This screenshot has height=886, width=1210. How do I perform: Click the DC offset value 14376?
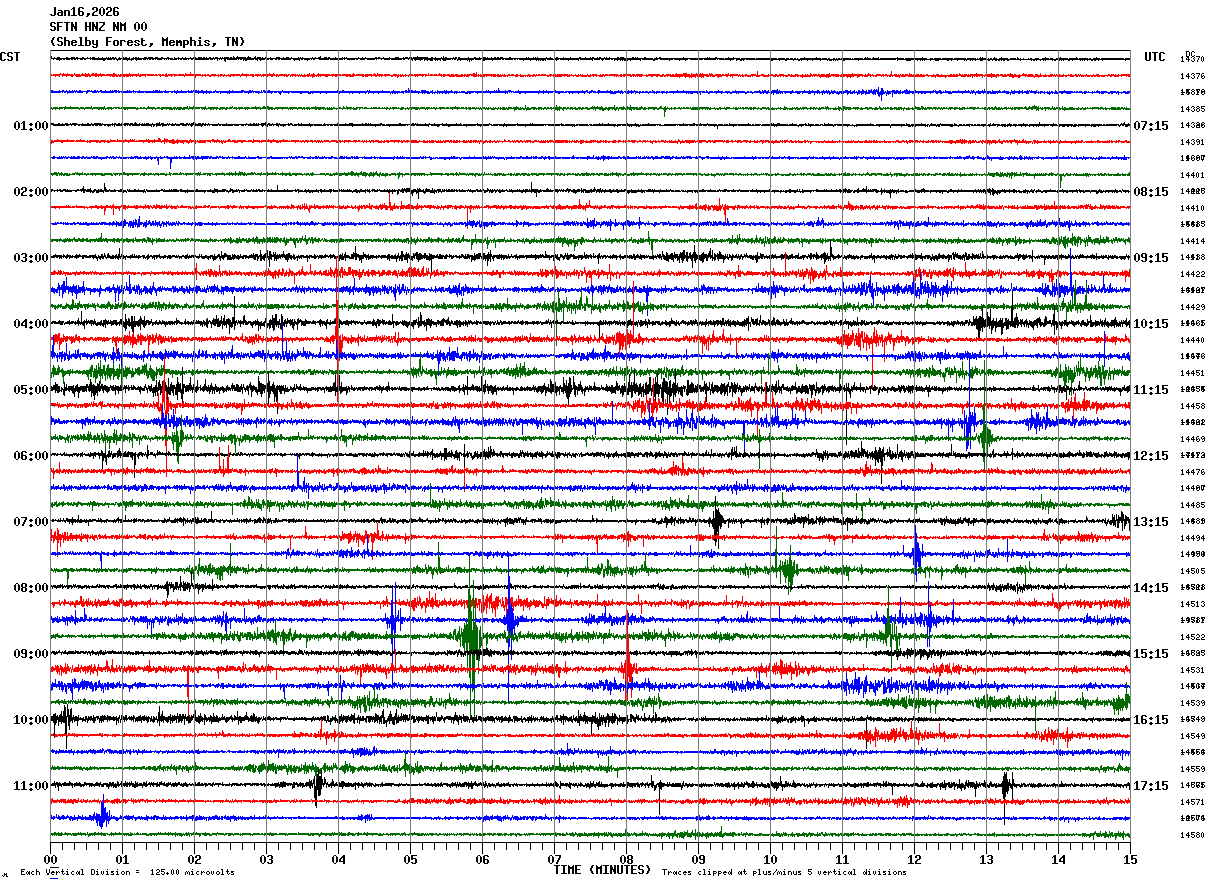coord(1192,76)
